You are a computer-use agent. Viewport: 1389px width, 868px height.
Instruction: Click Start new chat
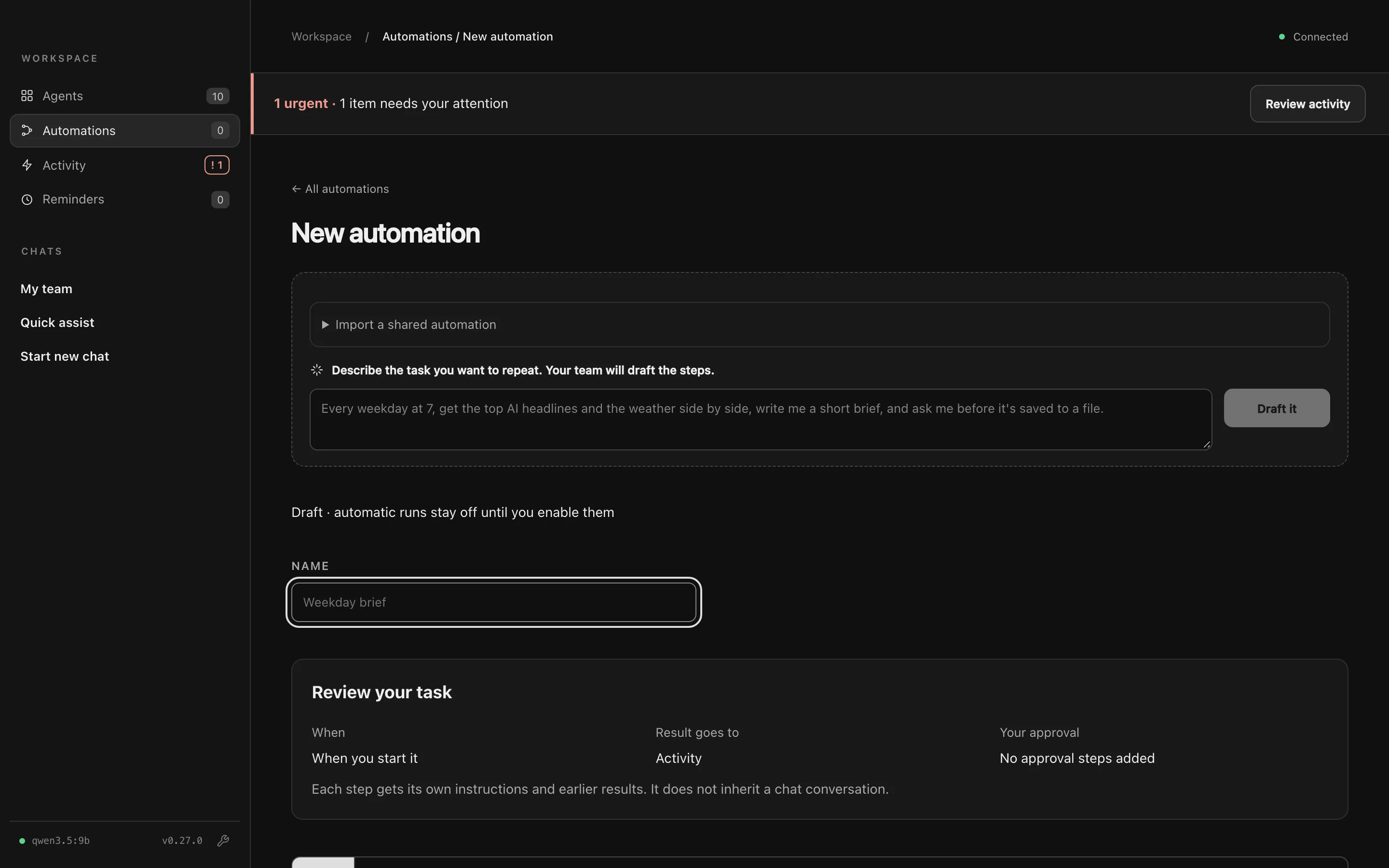(65, 356)
